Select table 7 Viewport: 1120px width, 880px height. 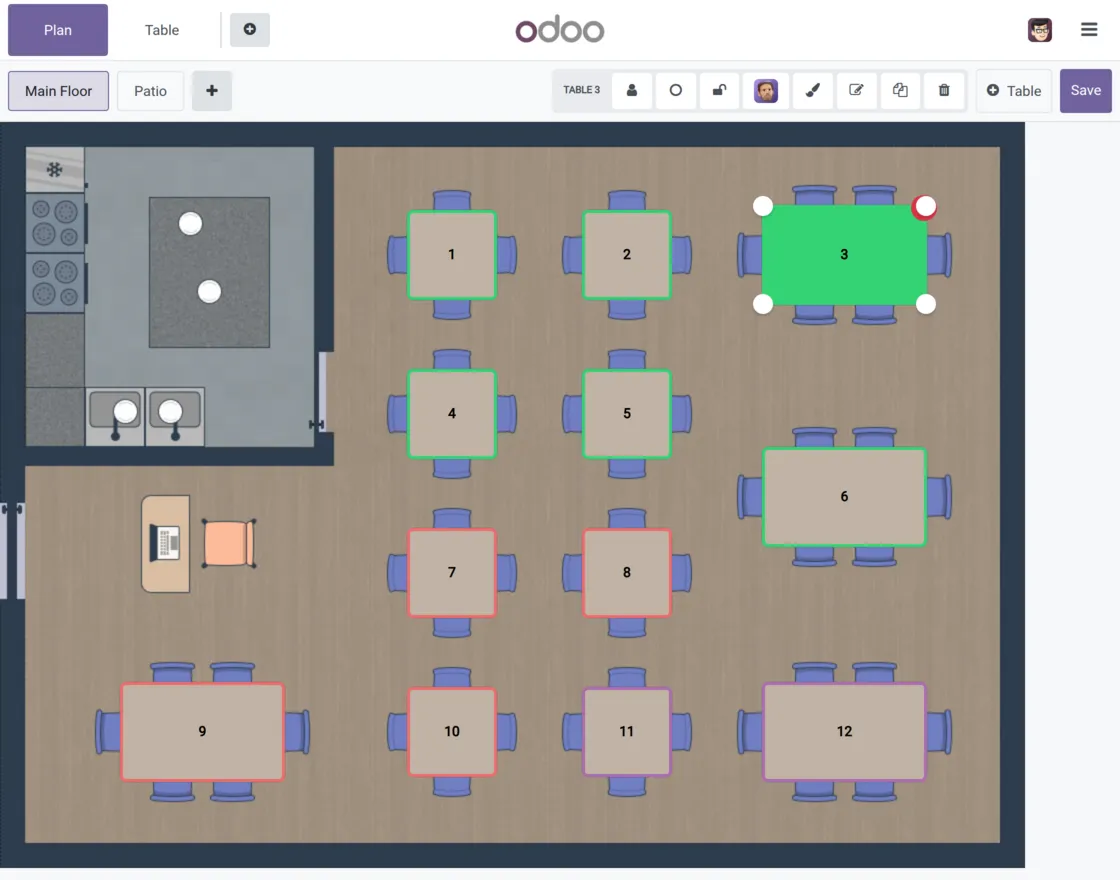(451, 572)
